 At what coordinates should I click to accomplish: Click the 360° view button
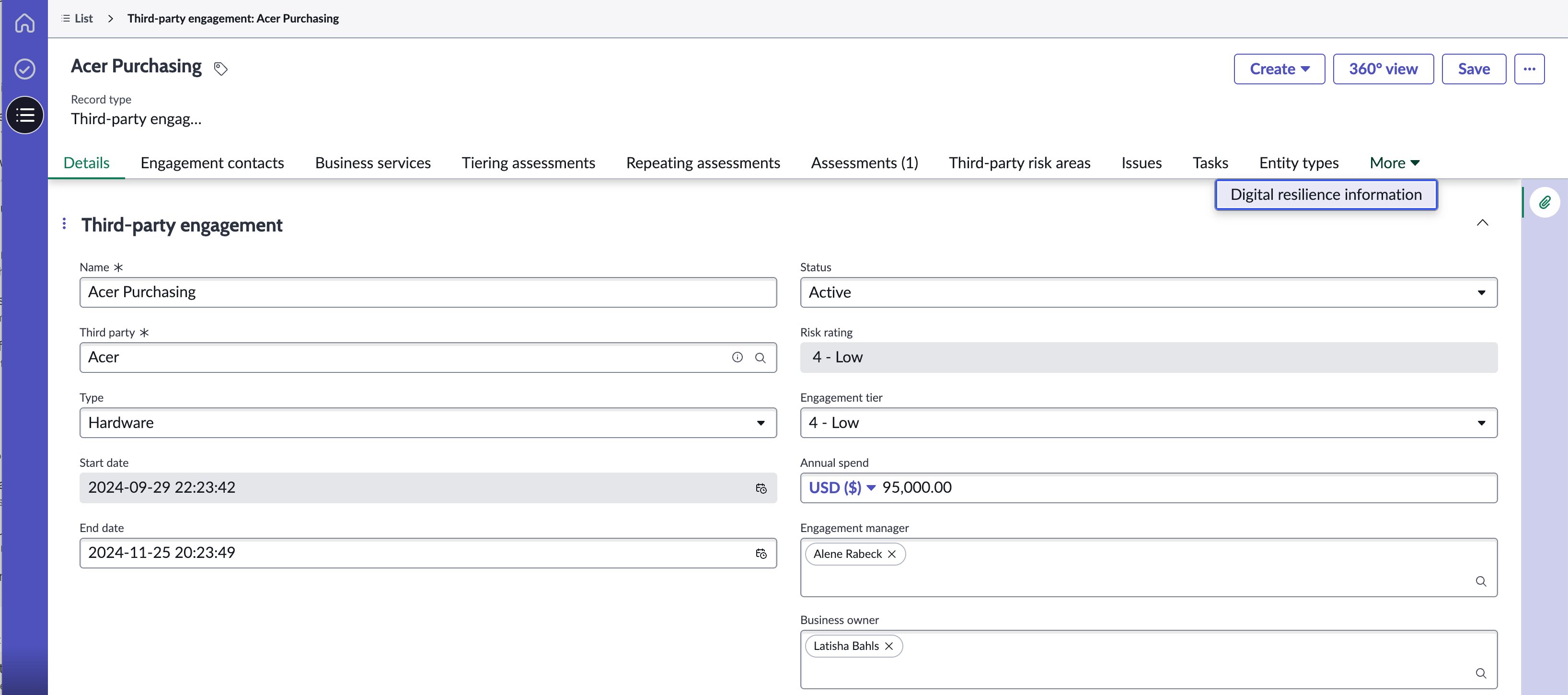pos(1383,69)
